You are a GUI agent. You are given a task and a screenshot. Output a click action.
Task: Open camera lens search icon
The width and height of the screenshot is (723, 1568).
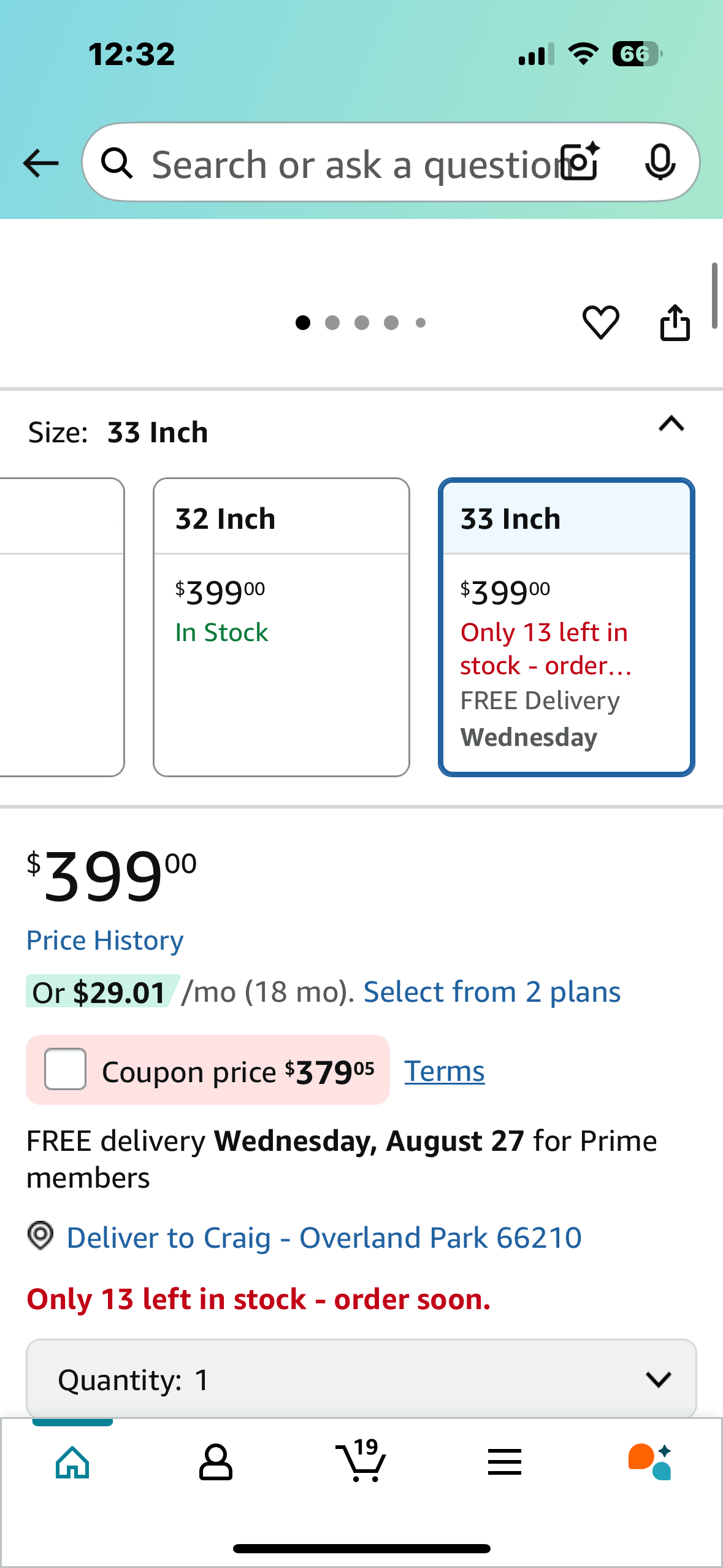click(x=581, y=162)
